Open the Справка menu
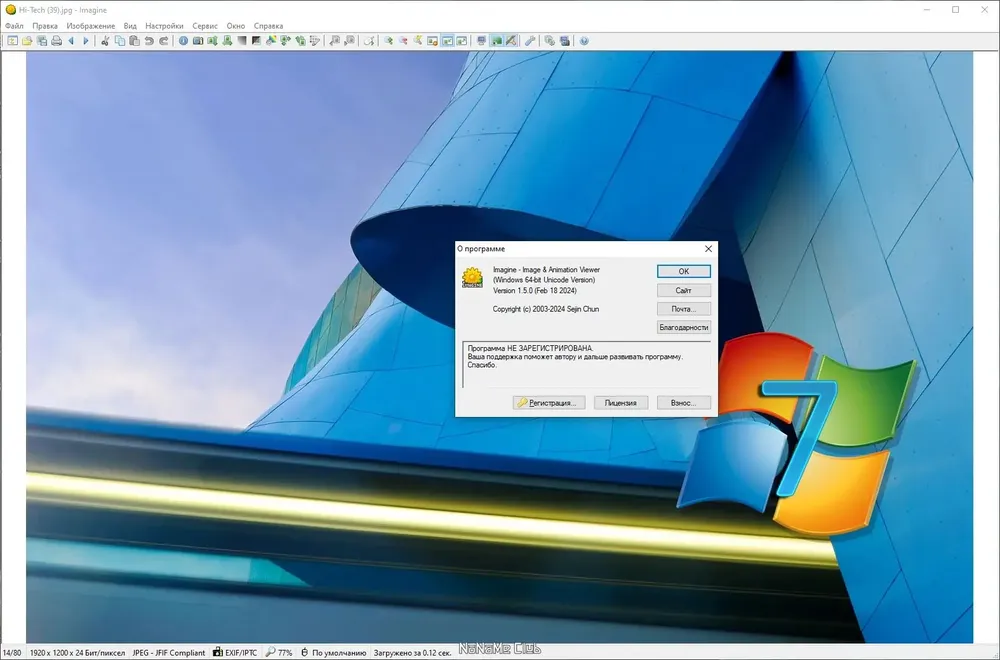 pos(268,26)
